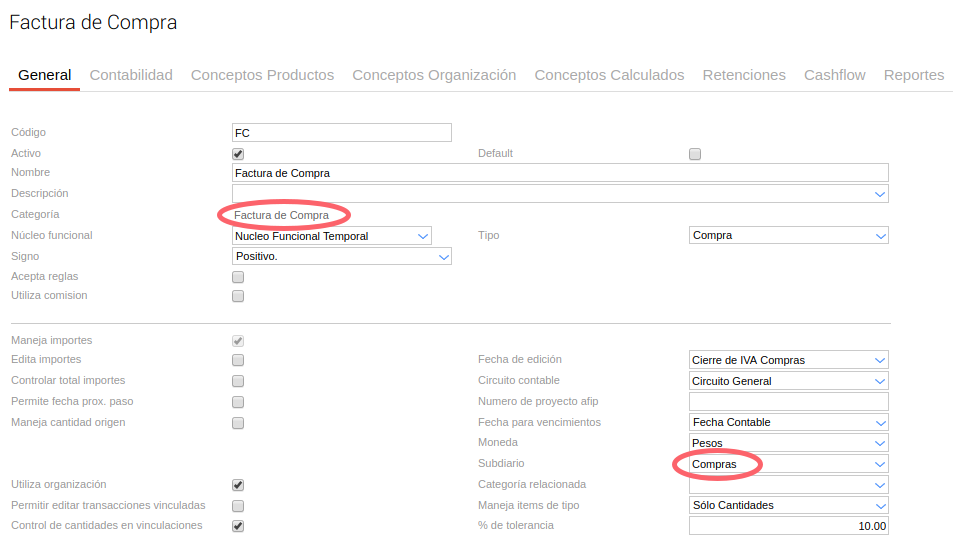Open the Conceptos Productos tab
Image resolution: width=953 pixels, height=539 pixels.
pyautogui.click(x=262, y=75)
